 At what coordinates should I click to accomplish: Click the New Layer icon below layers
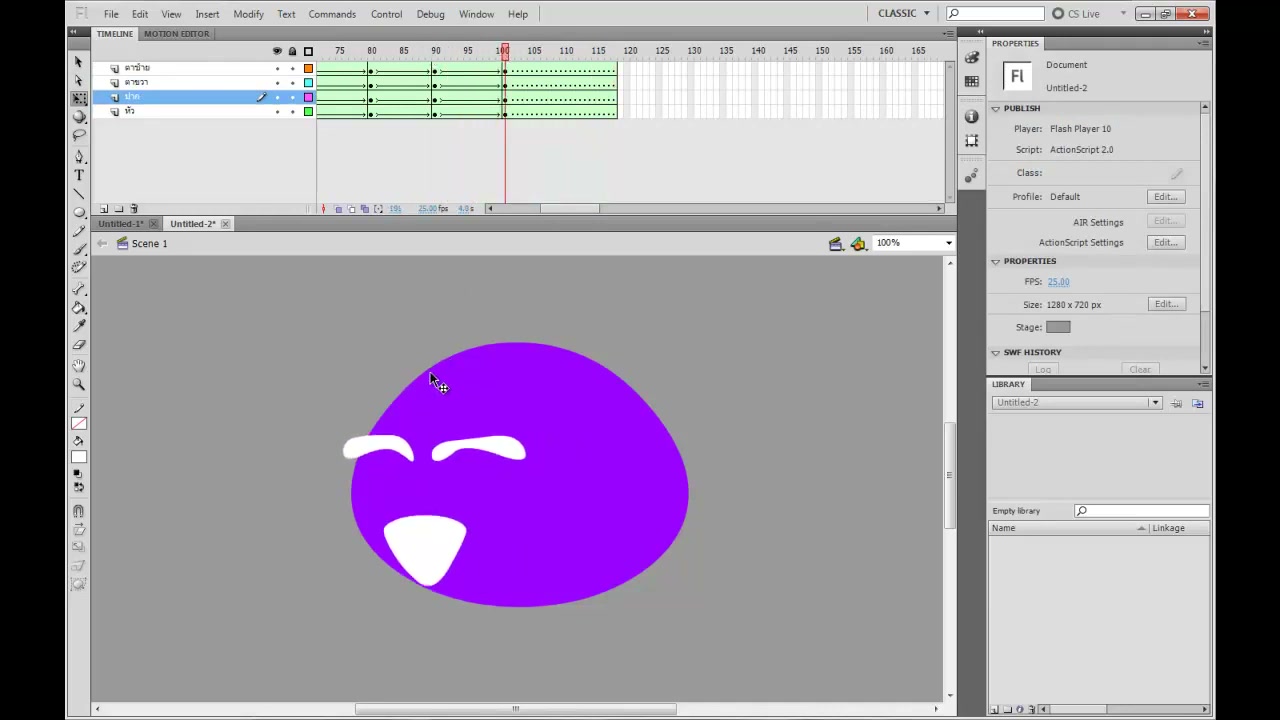[103, 208]
